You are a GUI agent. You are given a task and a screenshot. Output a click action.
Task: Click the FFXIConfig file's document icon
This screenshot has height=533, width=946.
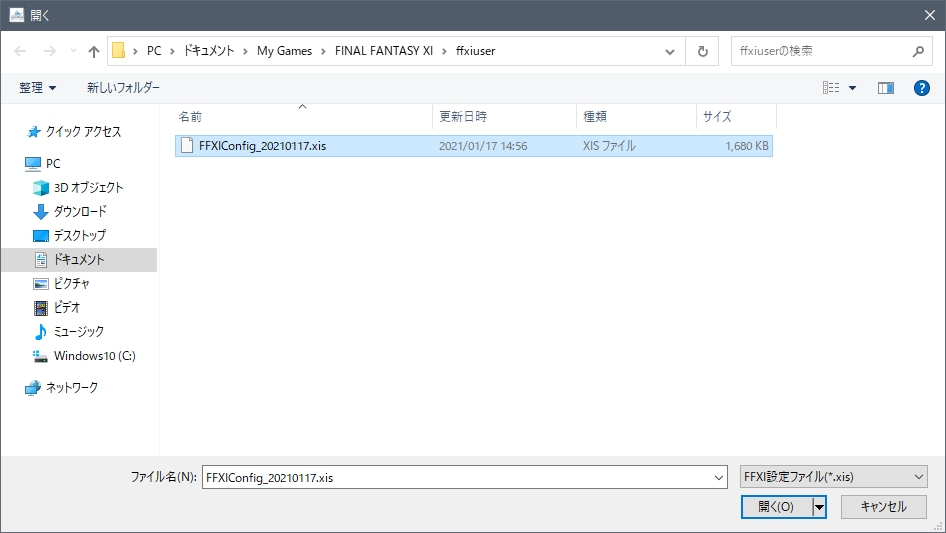pyautogui.click(x=187, y=145)
